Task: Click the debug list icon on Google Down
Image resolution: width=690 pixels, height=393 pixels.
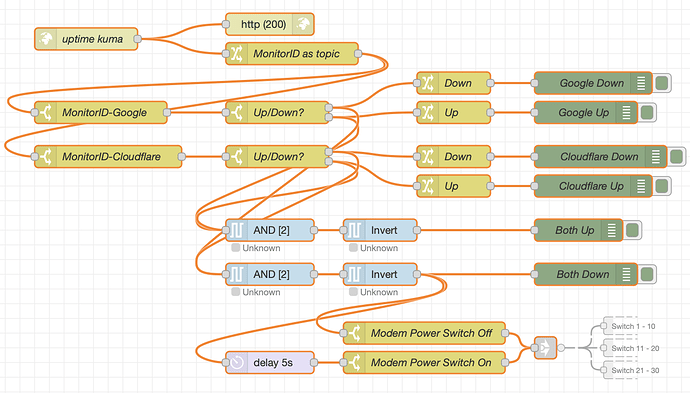Action: click(641, 83)
